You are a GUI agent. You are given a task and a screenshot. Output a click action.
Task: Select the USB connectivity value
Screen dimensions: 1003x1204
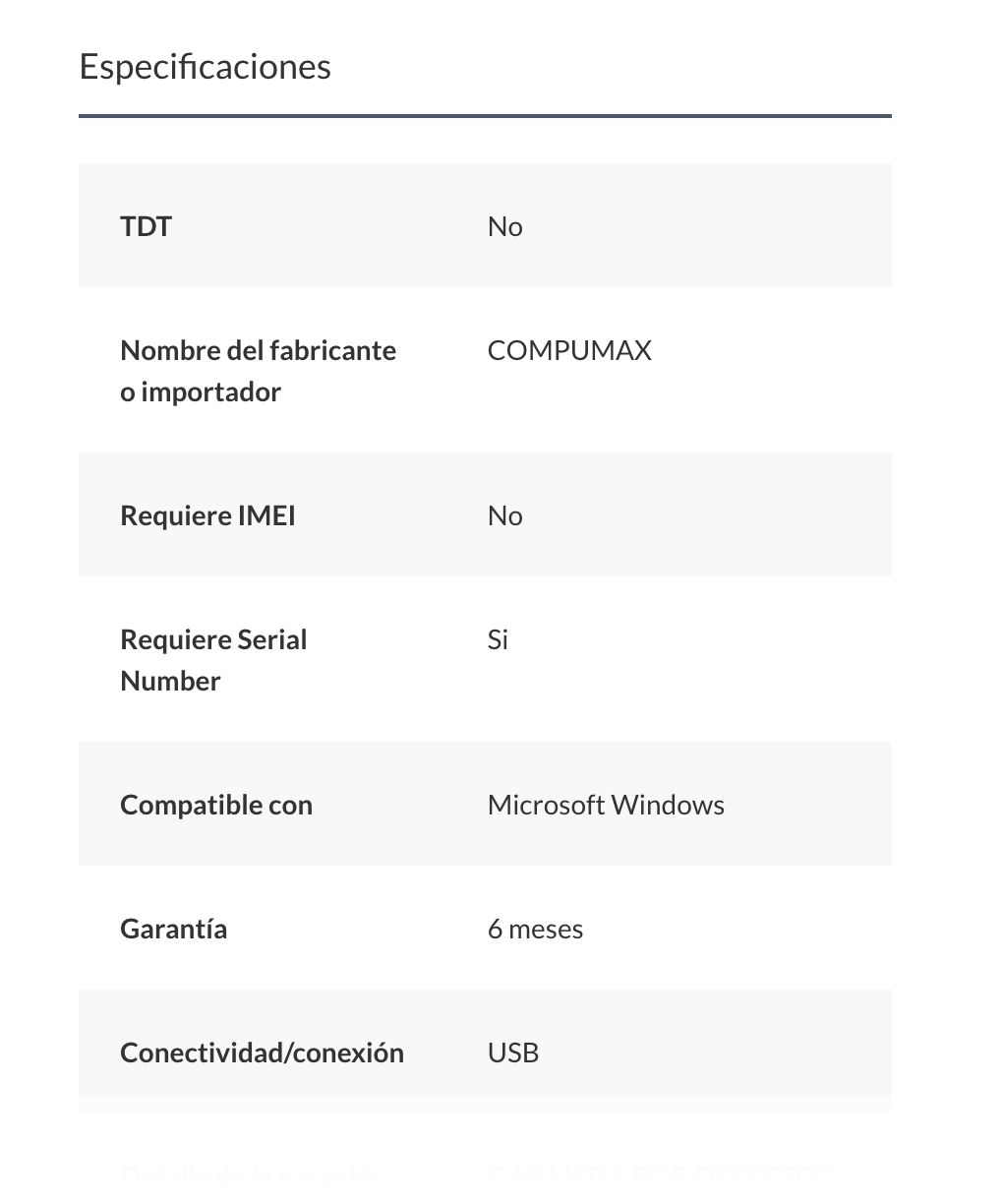tap(513, 1053)
